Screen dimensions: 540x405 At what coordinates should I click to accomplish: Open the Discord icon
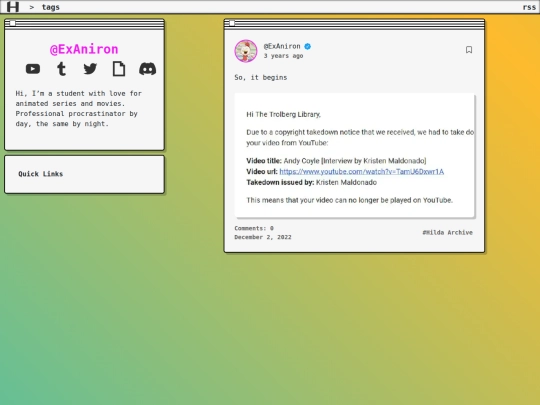pyautogui.click(x=147, y=69)
